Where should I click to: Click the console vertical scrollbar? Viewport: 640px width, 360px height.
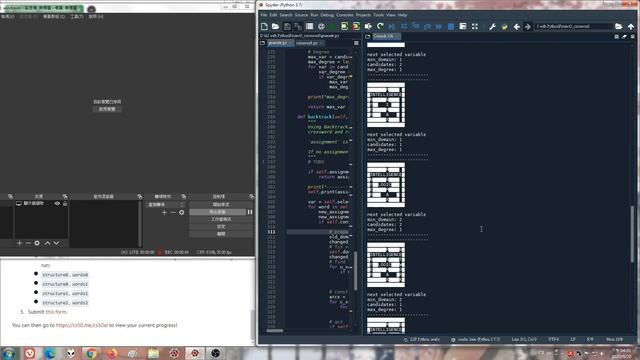point(633,234)
